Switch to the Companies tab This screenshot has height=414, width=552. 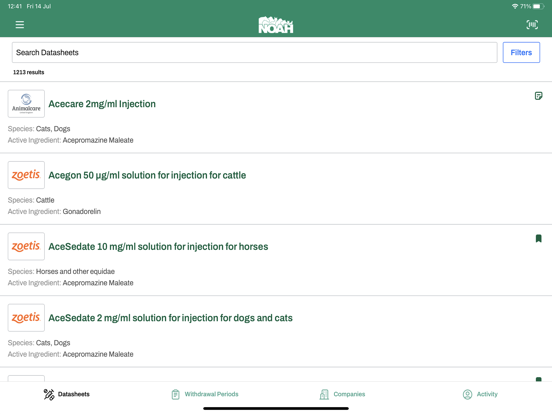tap(342, 394)
